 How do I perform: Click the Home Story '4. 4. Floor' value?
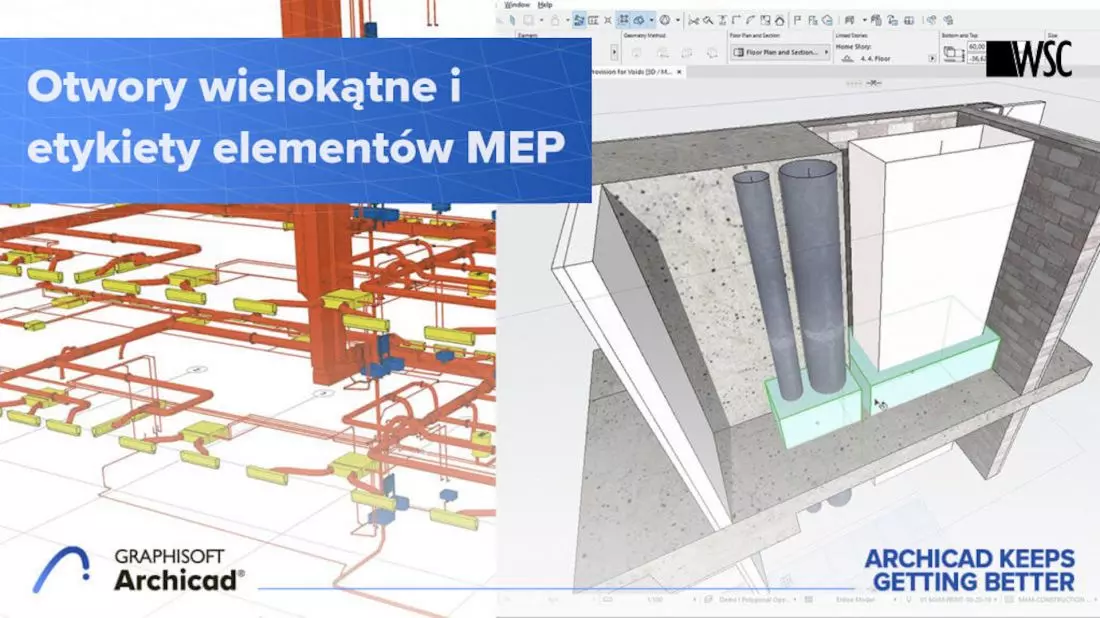876,59
